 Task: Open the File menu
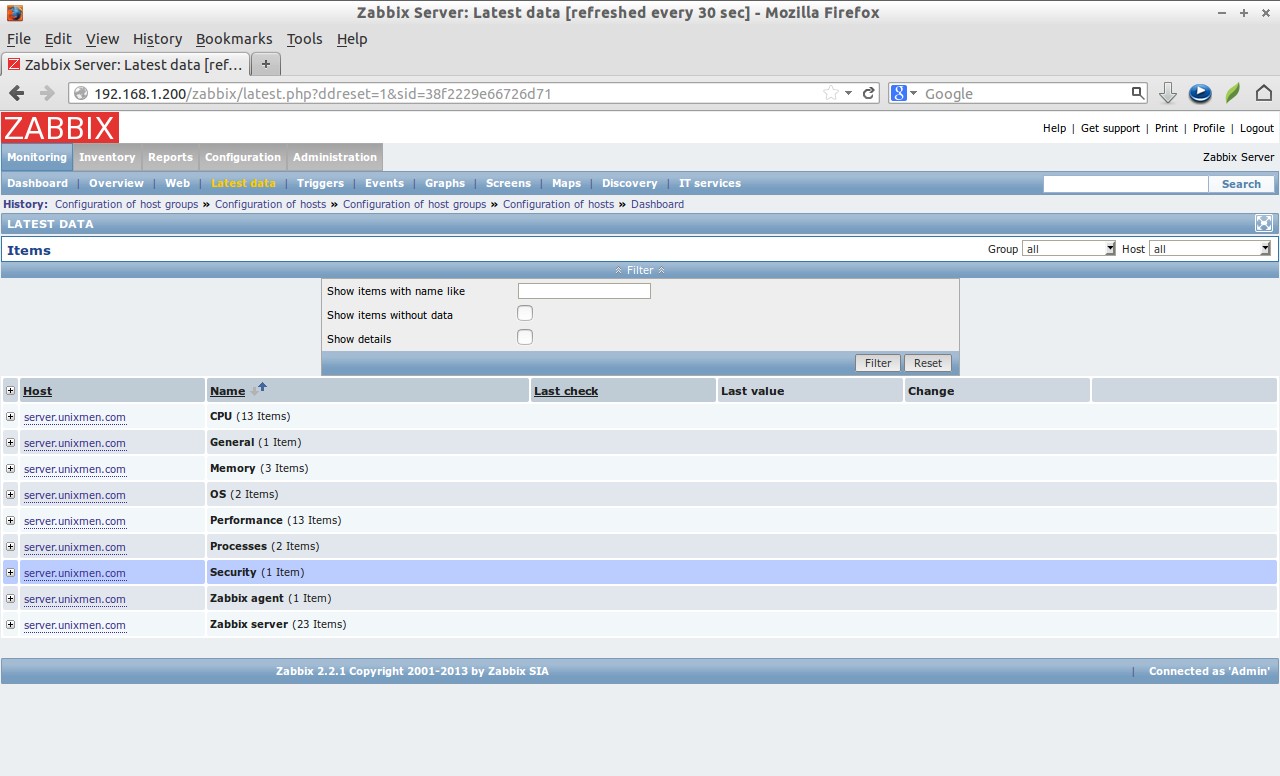(18, 39)
